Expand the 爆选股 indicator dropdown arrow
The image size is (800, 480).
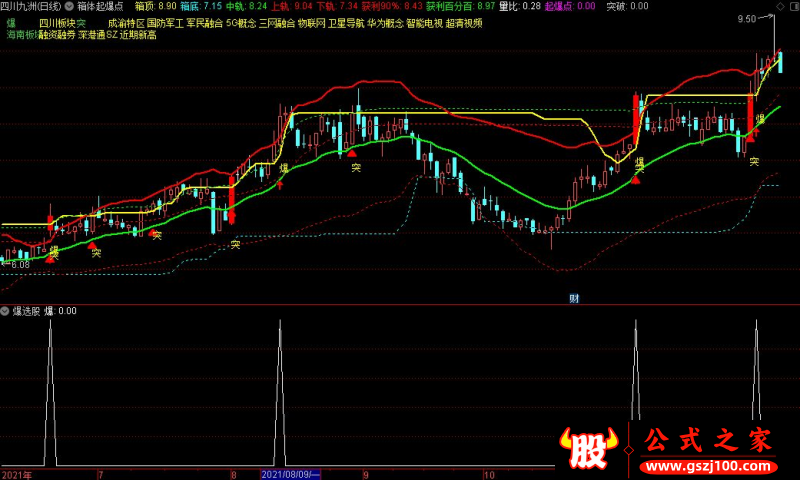click(5, 311)
